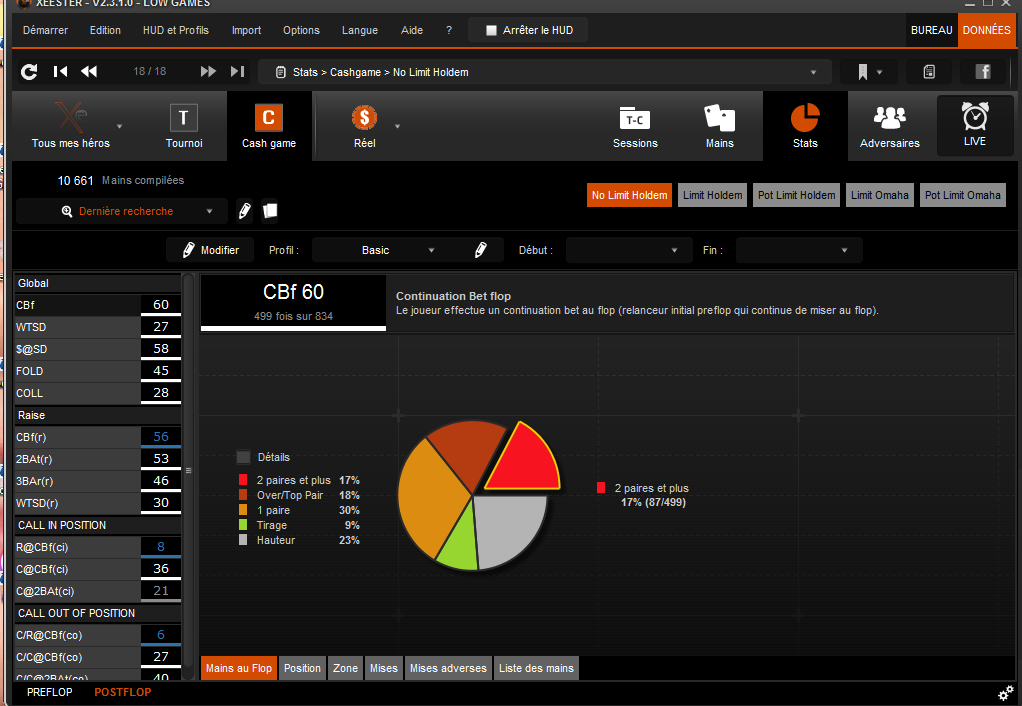The image size is (1022, 706).
Task: Click the stats list vertical scrollbar
Action: coord(188,471)
